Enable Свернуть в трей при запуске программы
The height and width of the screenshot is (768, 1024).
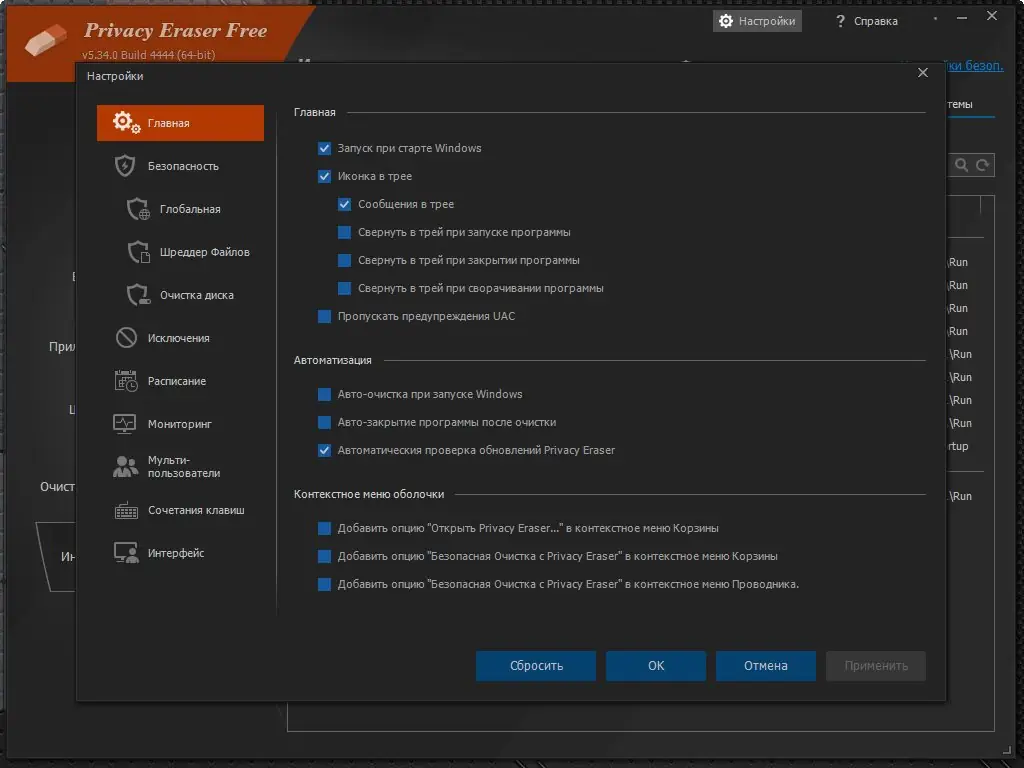coord(344,232)
